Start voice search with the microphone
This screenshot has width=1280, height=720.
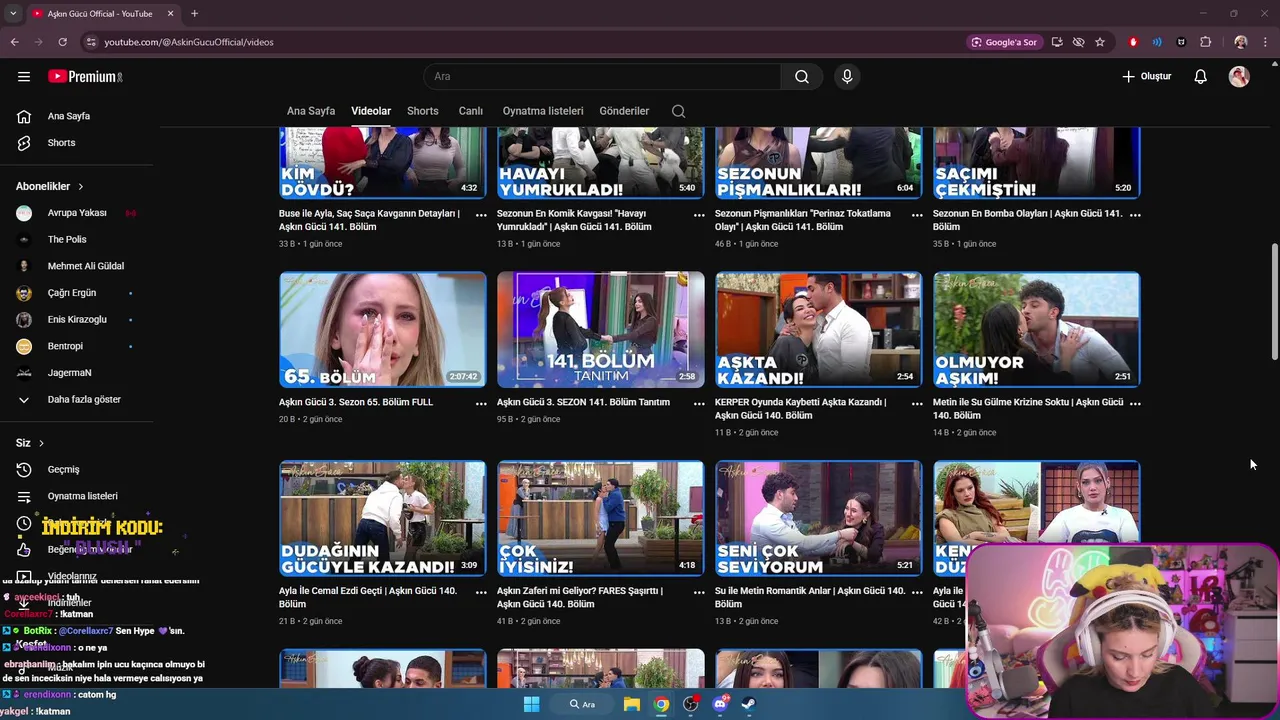pos(847,76)
